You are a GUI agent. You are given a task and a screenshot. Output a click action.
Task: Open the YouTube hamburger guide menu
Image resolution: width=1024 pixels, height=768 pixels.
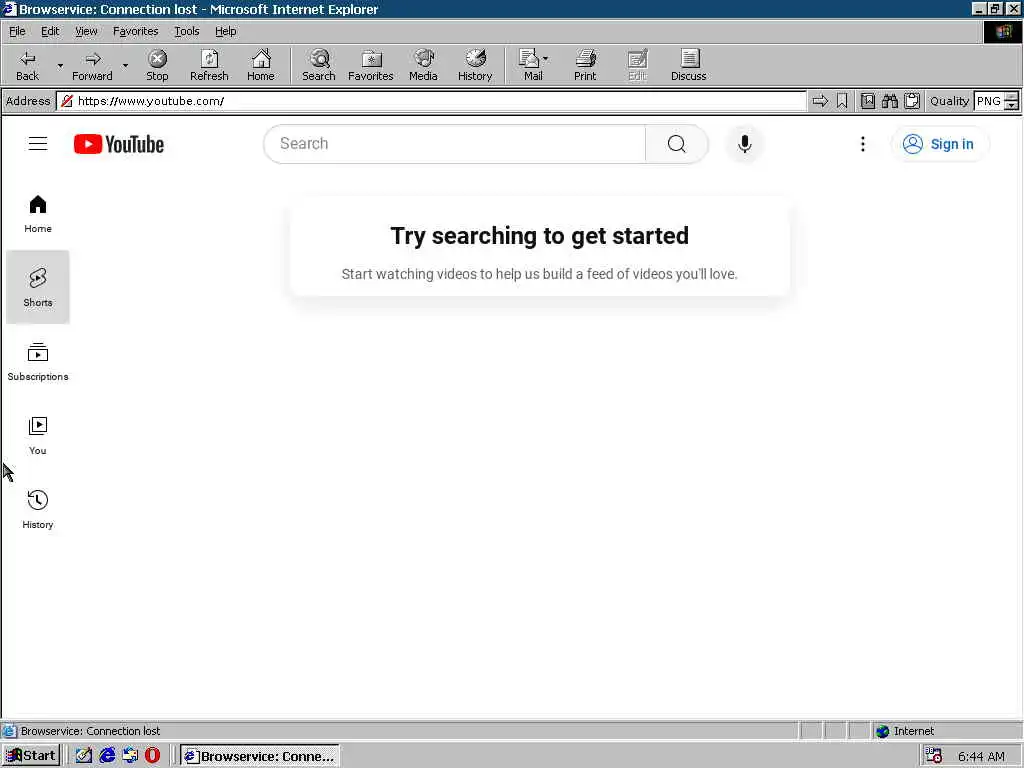click(x=38, y=144)
